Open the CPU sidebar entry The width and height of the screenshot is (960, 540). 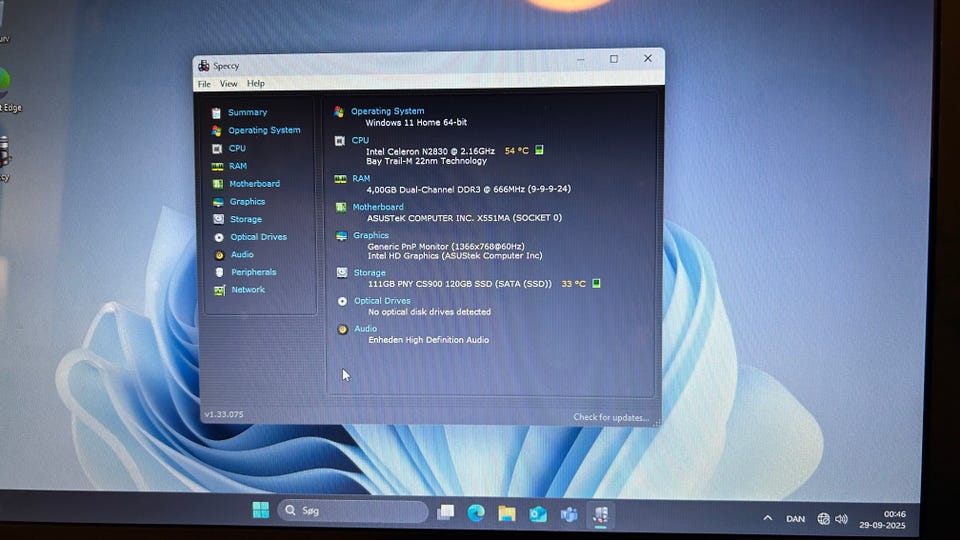(x=237, y=148)
